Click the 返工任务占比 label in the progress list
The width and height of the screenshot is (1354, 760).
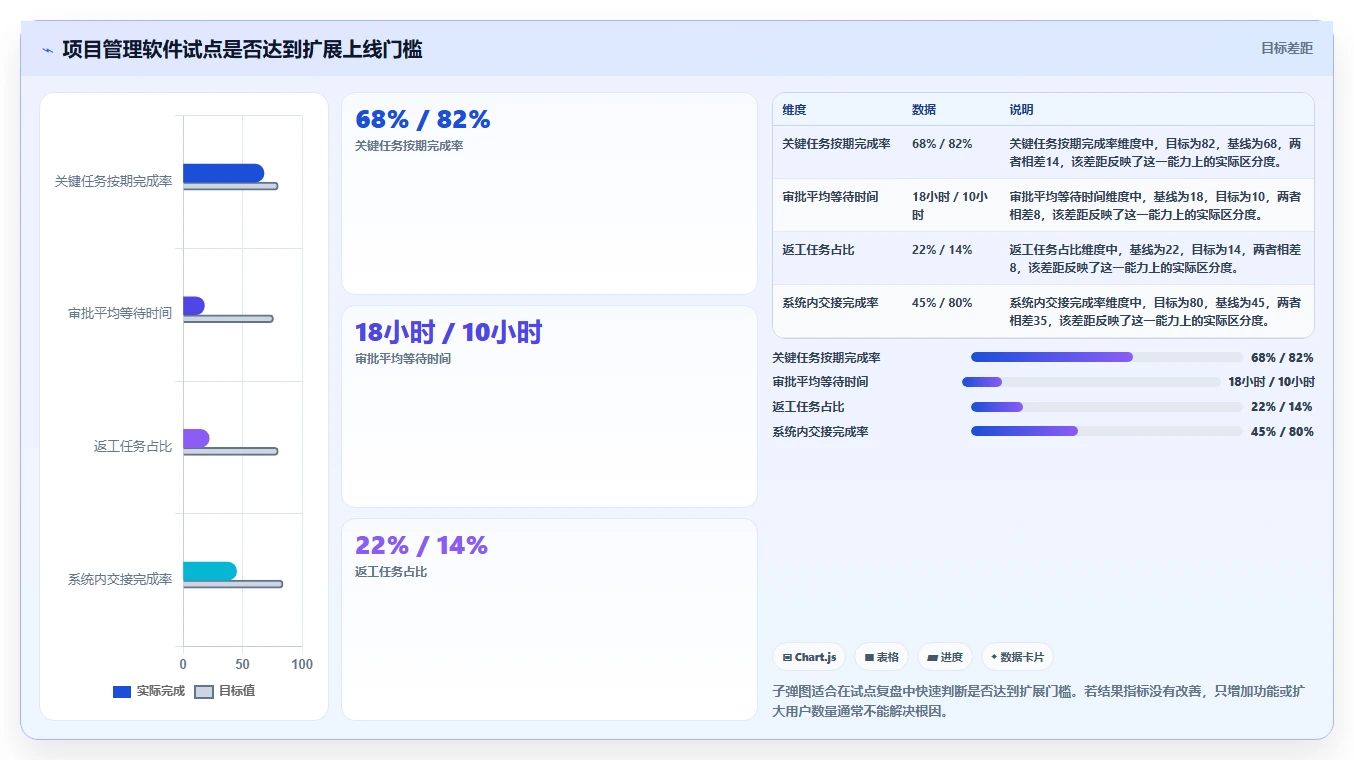click(808, 407)
